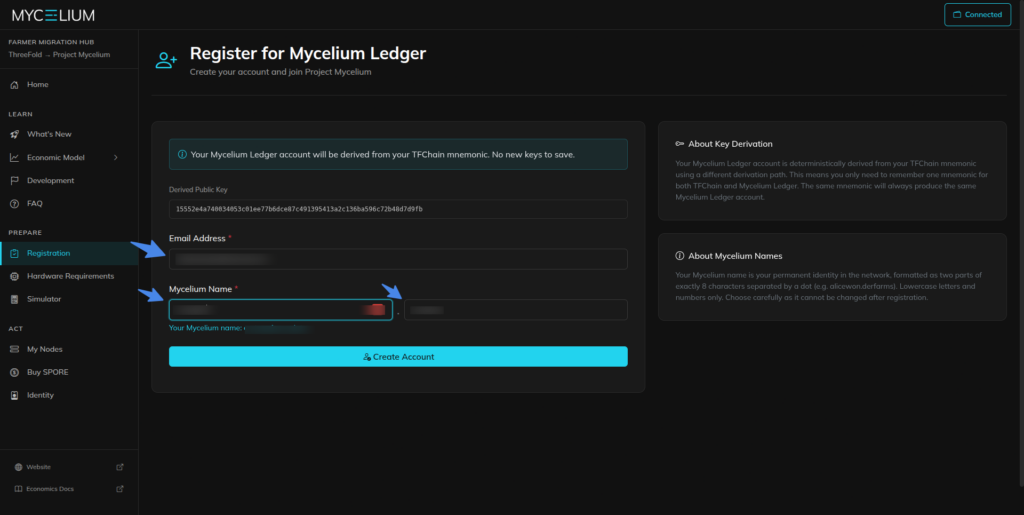
Task: Click the What's New rocket icon
Action: pos(14,134)
